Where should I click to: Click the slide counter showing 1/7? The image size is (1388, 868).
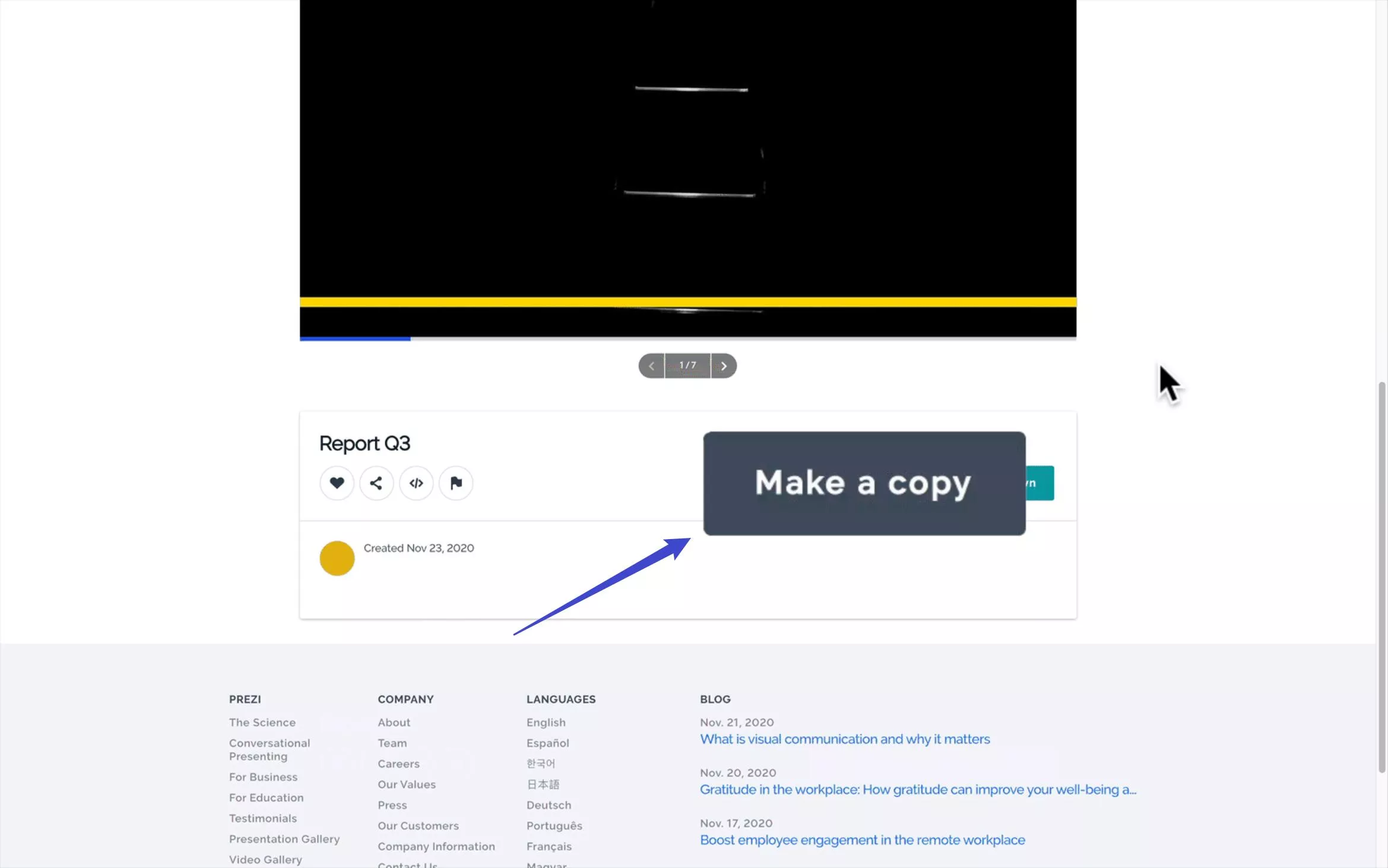coord(687,365)
